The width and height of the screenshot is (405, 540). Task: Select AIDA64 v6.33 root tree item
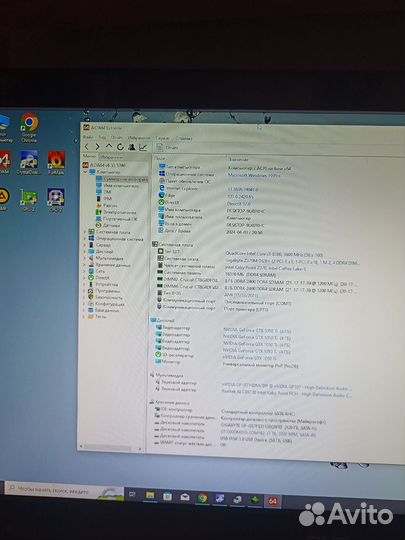tap(104, 165)
